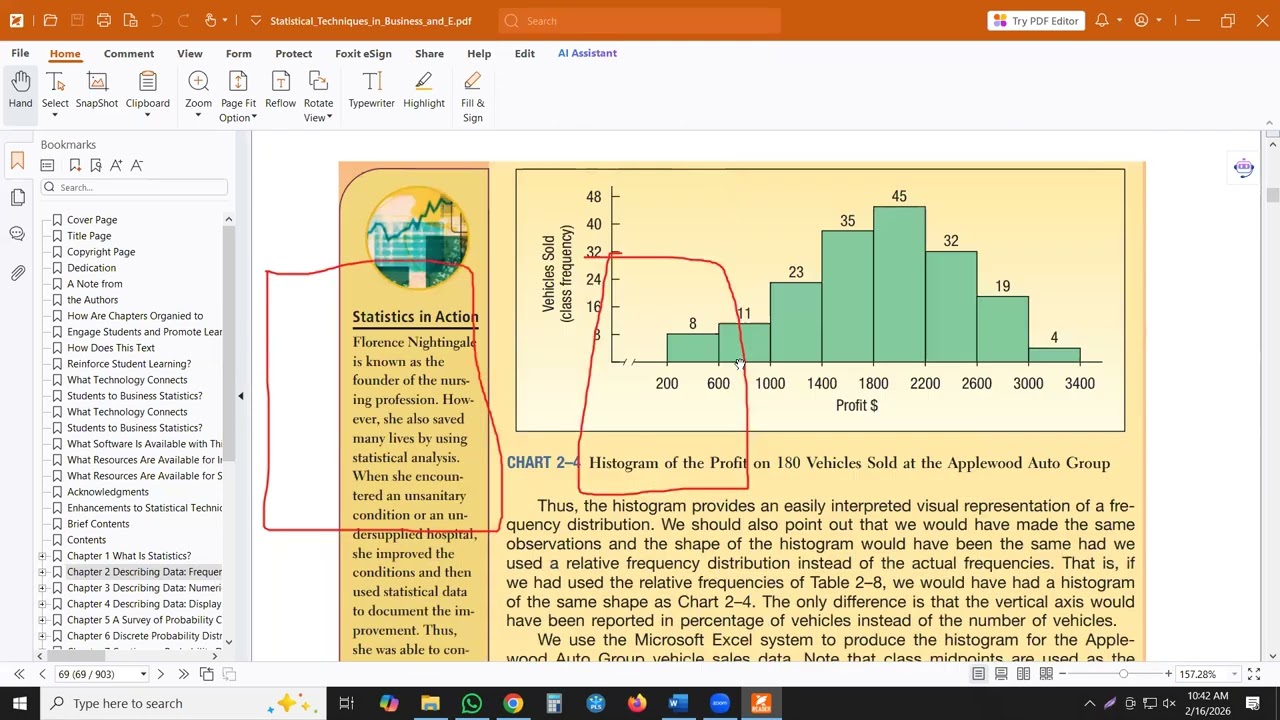Open the Foxit eSign tab
Image resolution: width=1280 pixels, height=720 pixels.
coord(363,53)
